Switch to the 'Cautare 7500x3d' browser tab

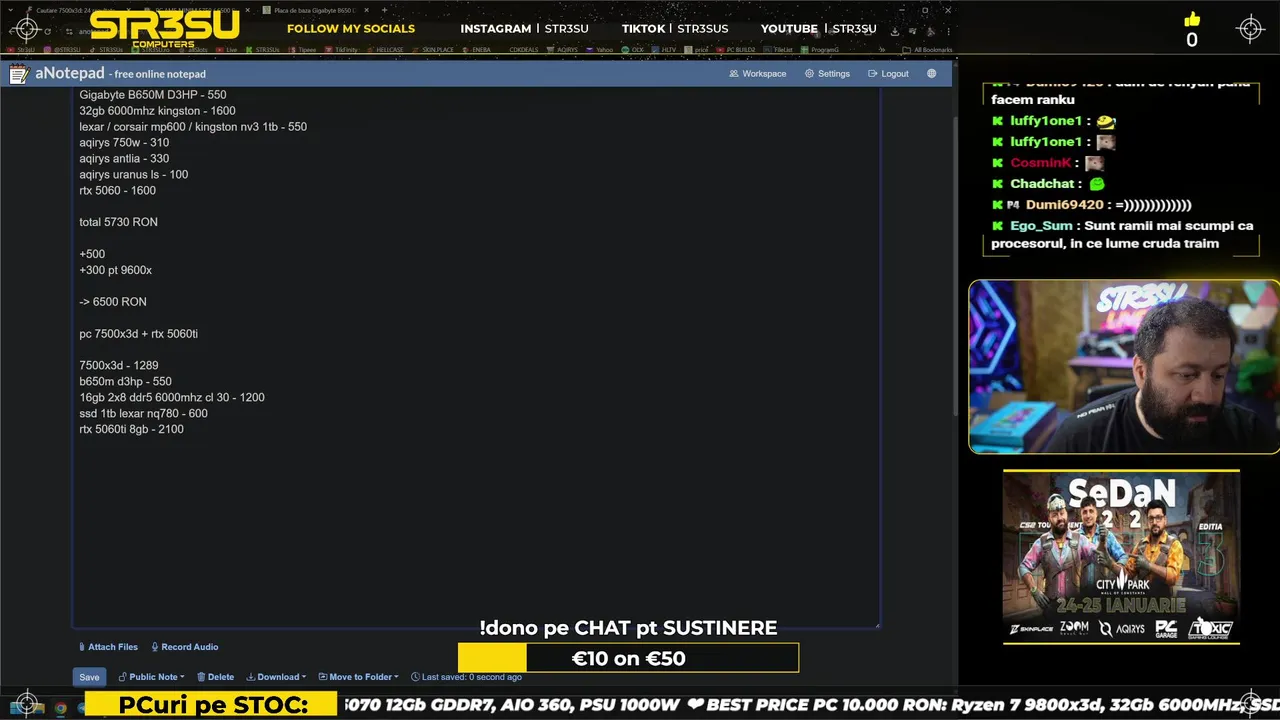pyautogui.click(x=80, y=10)
